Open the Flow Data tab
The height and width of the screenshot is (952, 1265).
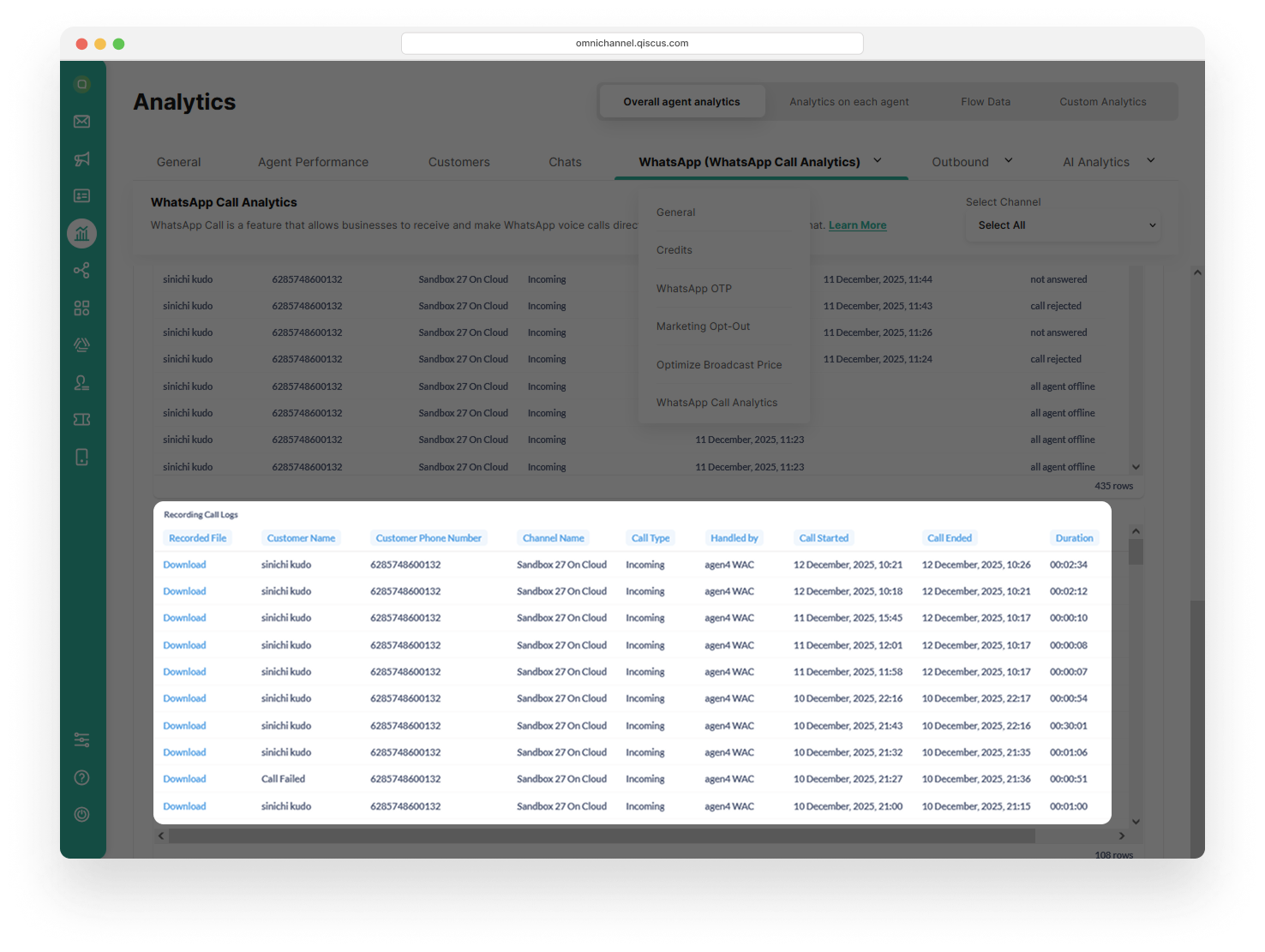pyautogui.click(x=986, y=102)
